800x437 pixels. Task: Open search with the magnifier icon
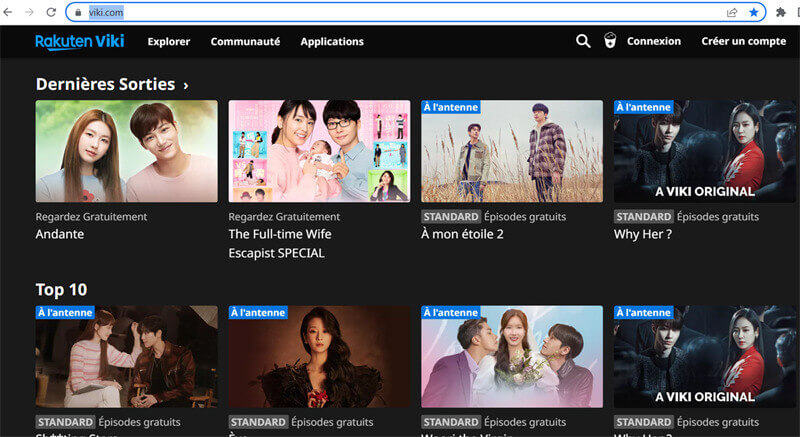point(583,41)
